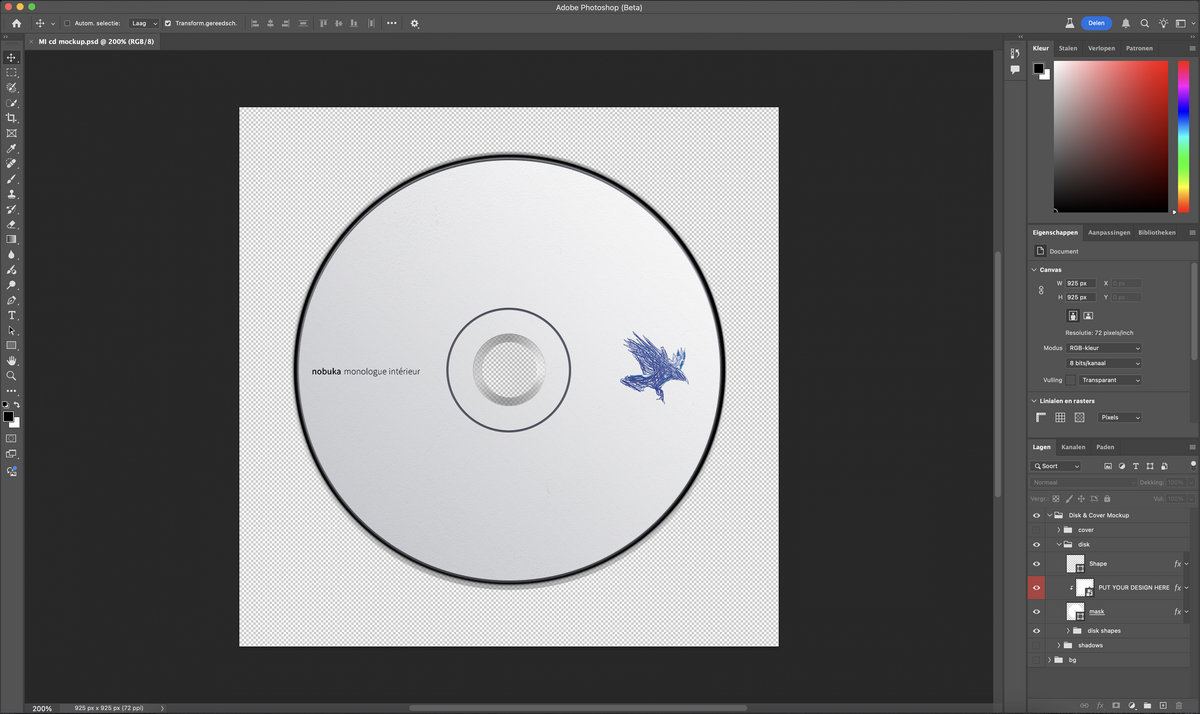This screenshot has width=1200, height=714.
Task: Enable the Autom. selectie checkbox
Action: click(x=67, y=23)
